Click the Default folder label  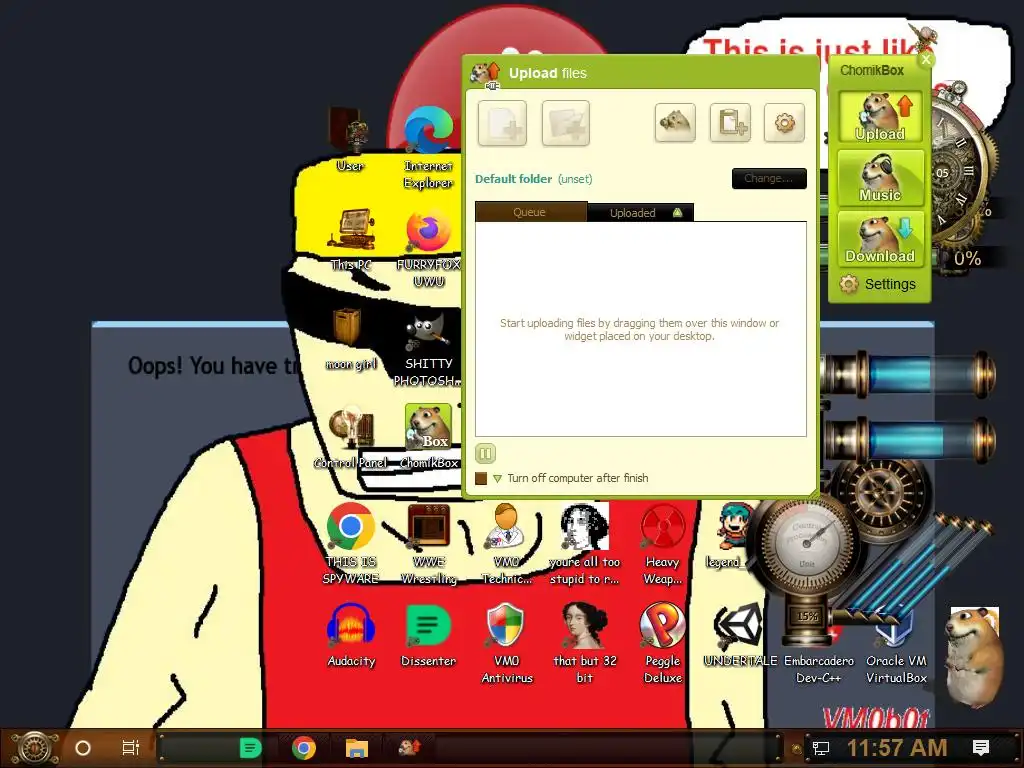pyautogui.click(x=513, y=179)
